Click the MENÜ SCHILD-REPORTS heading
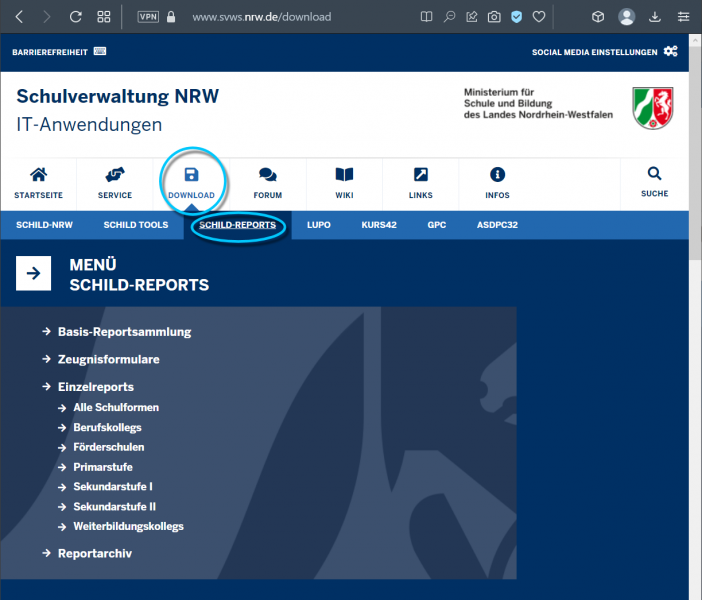The image size is (702, 600). coord(139,275)
